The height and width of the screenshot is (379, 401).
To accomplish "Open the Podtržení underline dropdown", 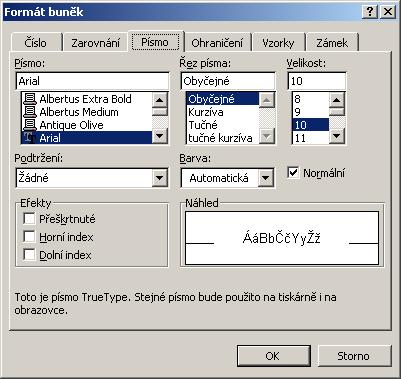I will [x=160, y=178].
